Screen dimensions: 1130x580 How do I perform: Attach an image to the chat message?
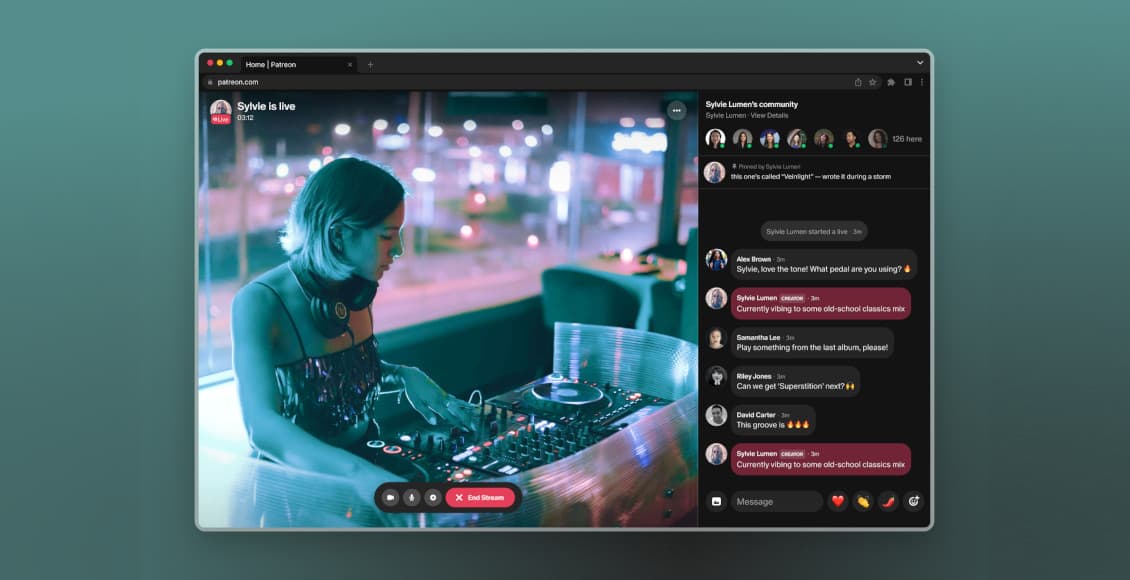tap(716, 501)
